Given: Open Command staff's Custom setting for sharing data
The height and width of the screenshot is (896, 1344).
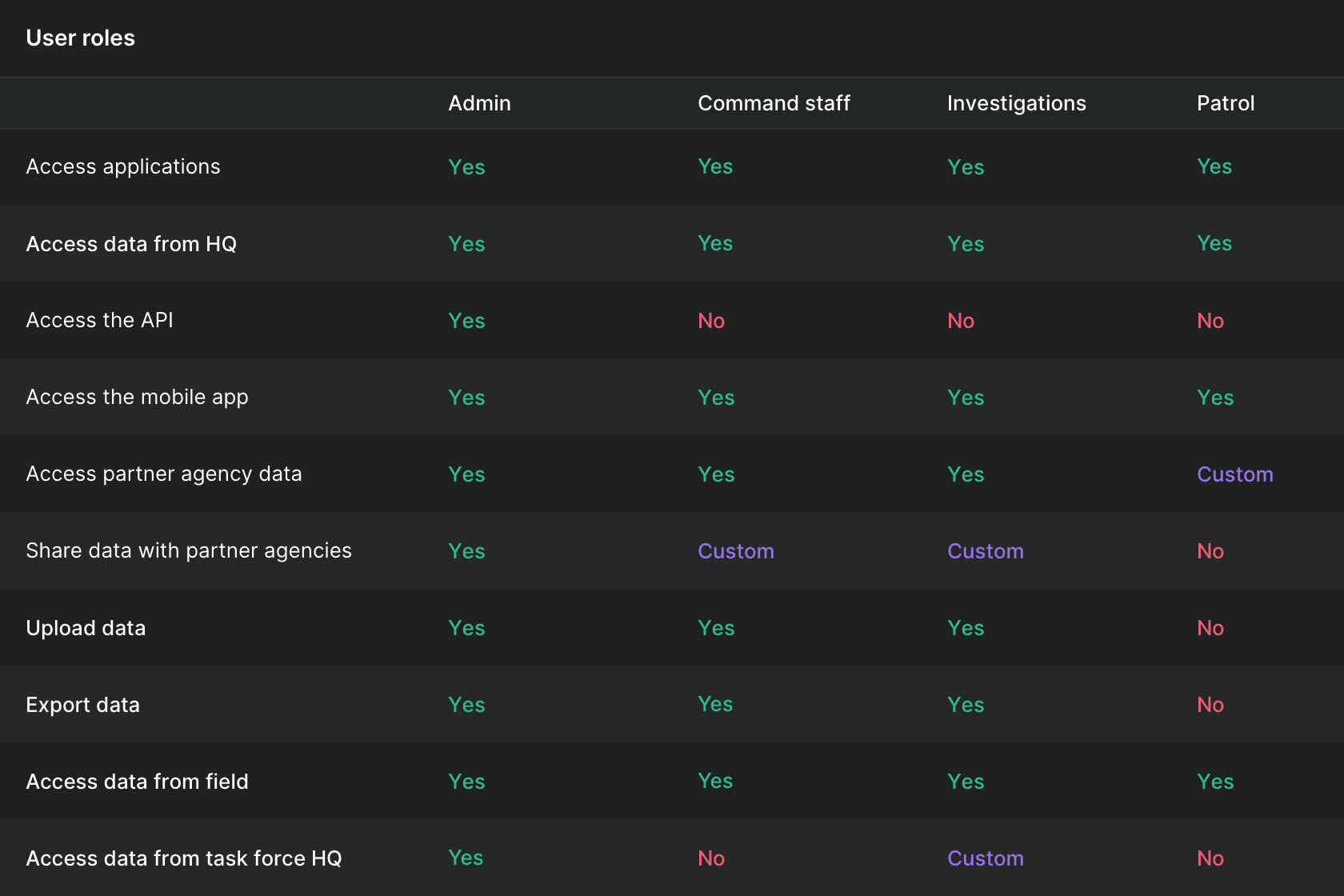Looking at the screenshot, I should click(x=735, y=551).
